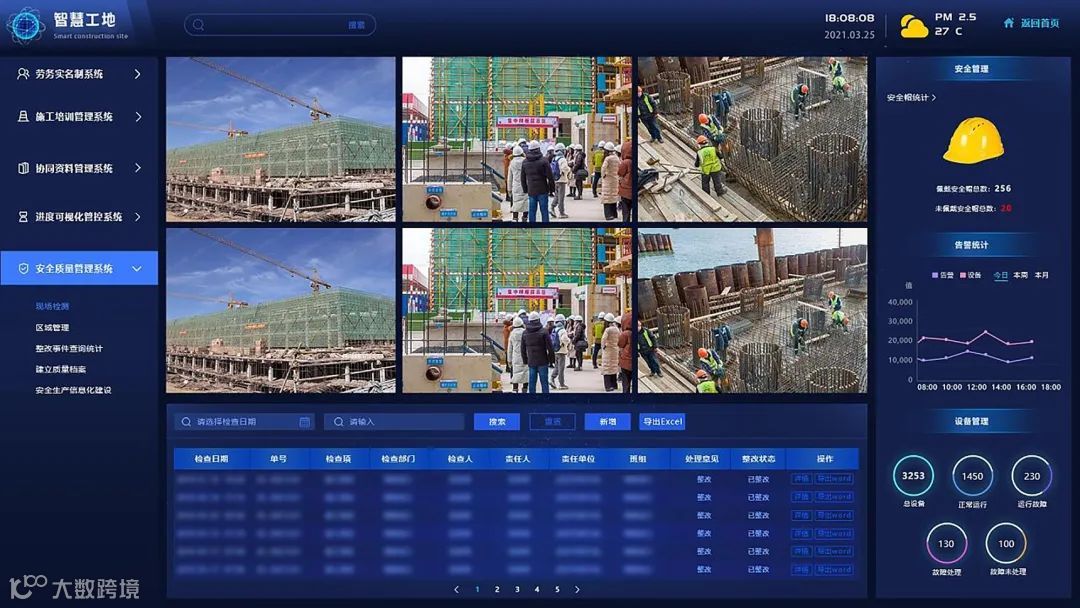Select the 安全质量管理系统 menu item

pos(79,268)
